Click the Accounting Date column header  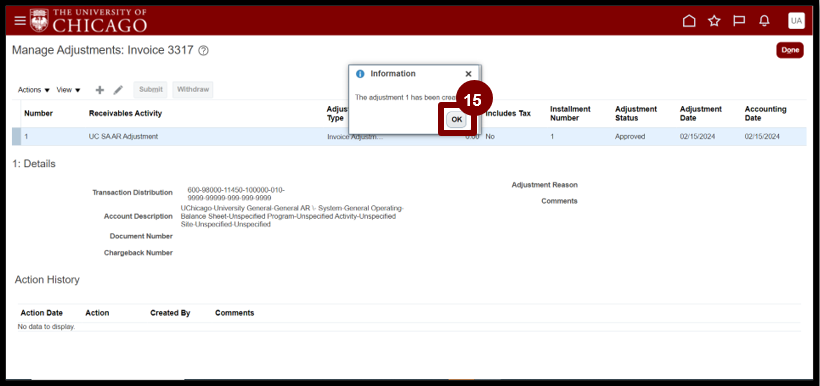[x=766, y=113]
